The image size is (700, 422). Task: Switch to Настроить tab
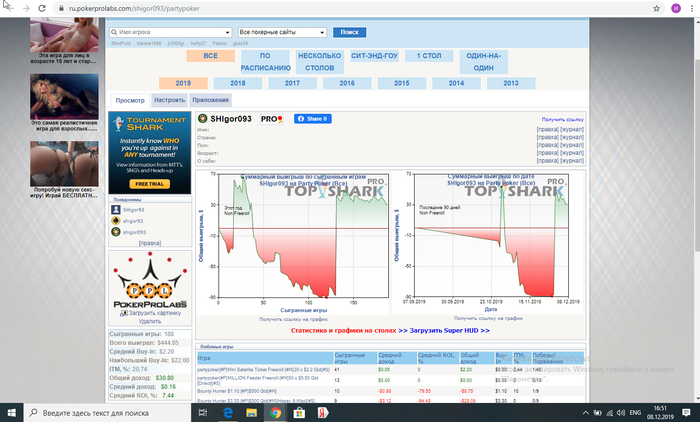pyautogui.click(x=169, y=100)
